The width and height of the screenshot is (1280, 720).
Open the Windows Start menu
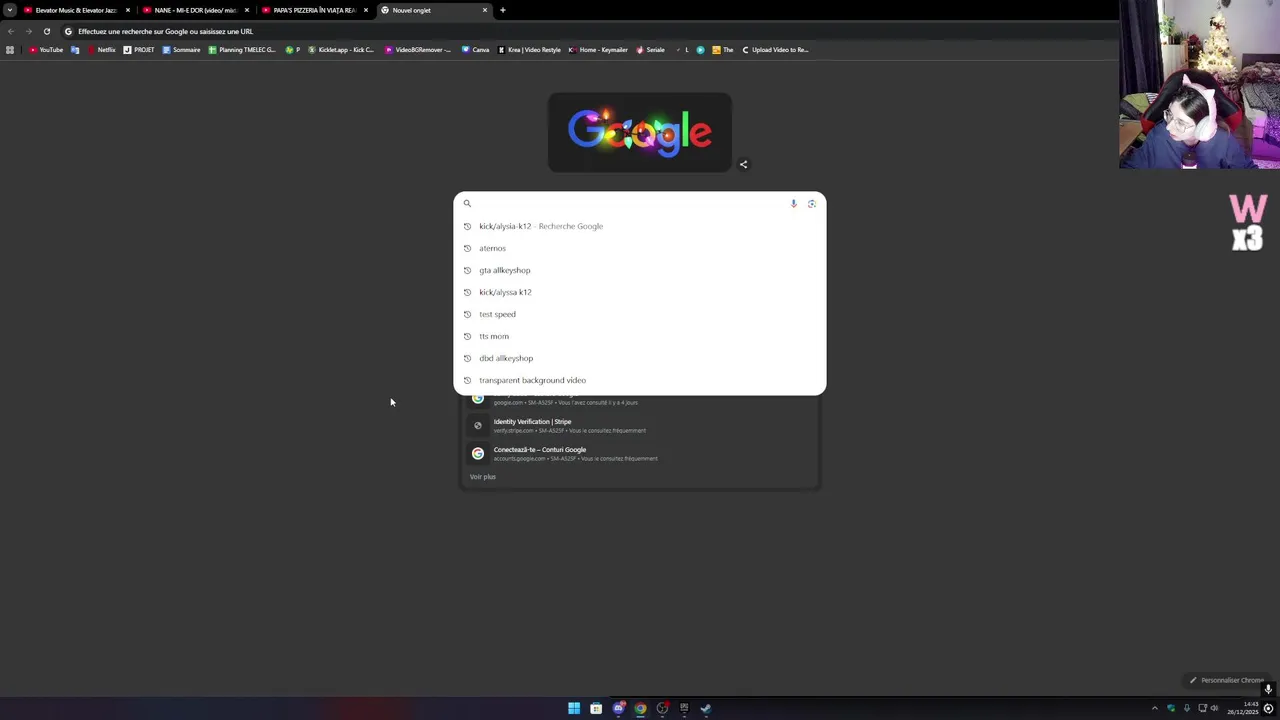point(574,708)
